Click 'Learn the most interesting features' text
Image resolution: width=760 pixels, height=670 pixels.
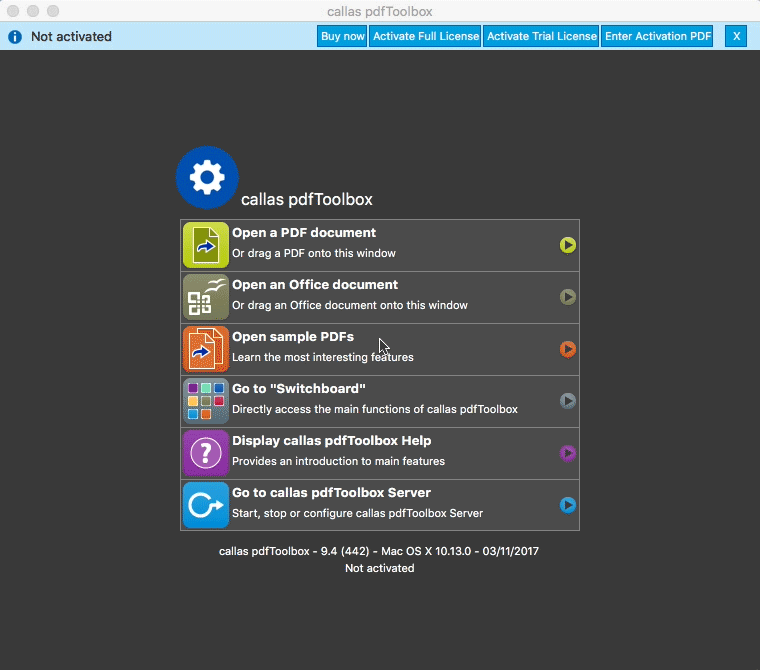[323, 357]
